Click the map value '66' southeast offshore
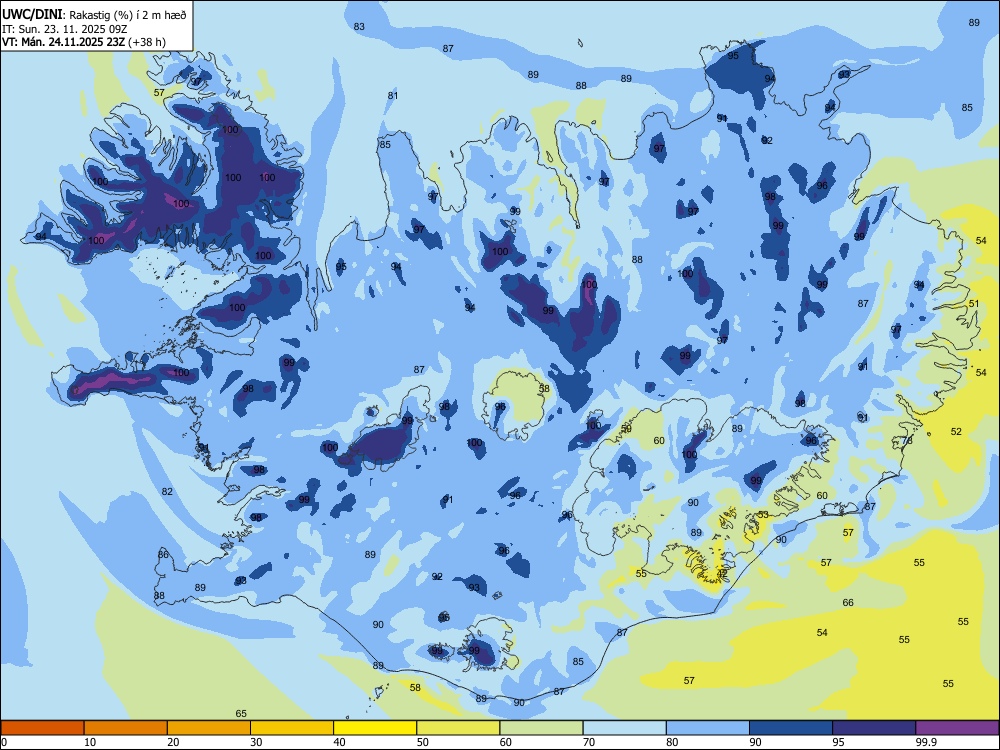Viewport: 1000px width, 750px height. (848, 603)
